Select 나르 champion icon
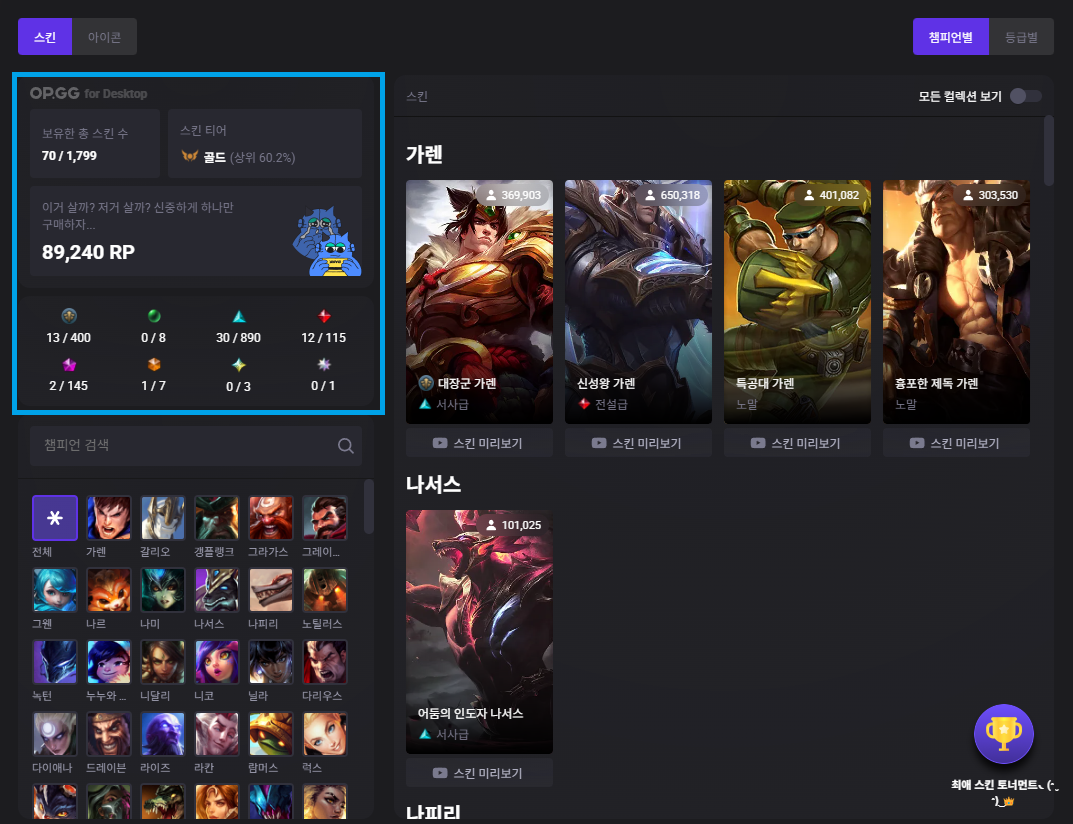The image size is (1073, 824). point(109,590)
